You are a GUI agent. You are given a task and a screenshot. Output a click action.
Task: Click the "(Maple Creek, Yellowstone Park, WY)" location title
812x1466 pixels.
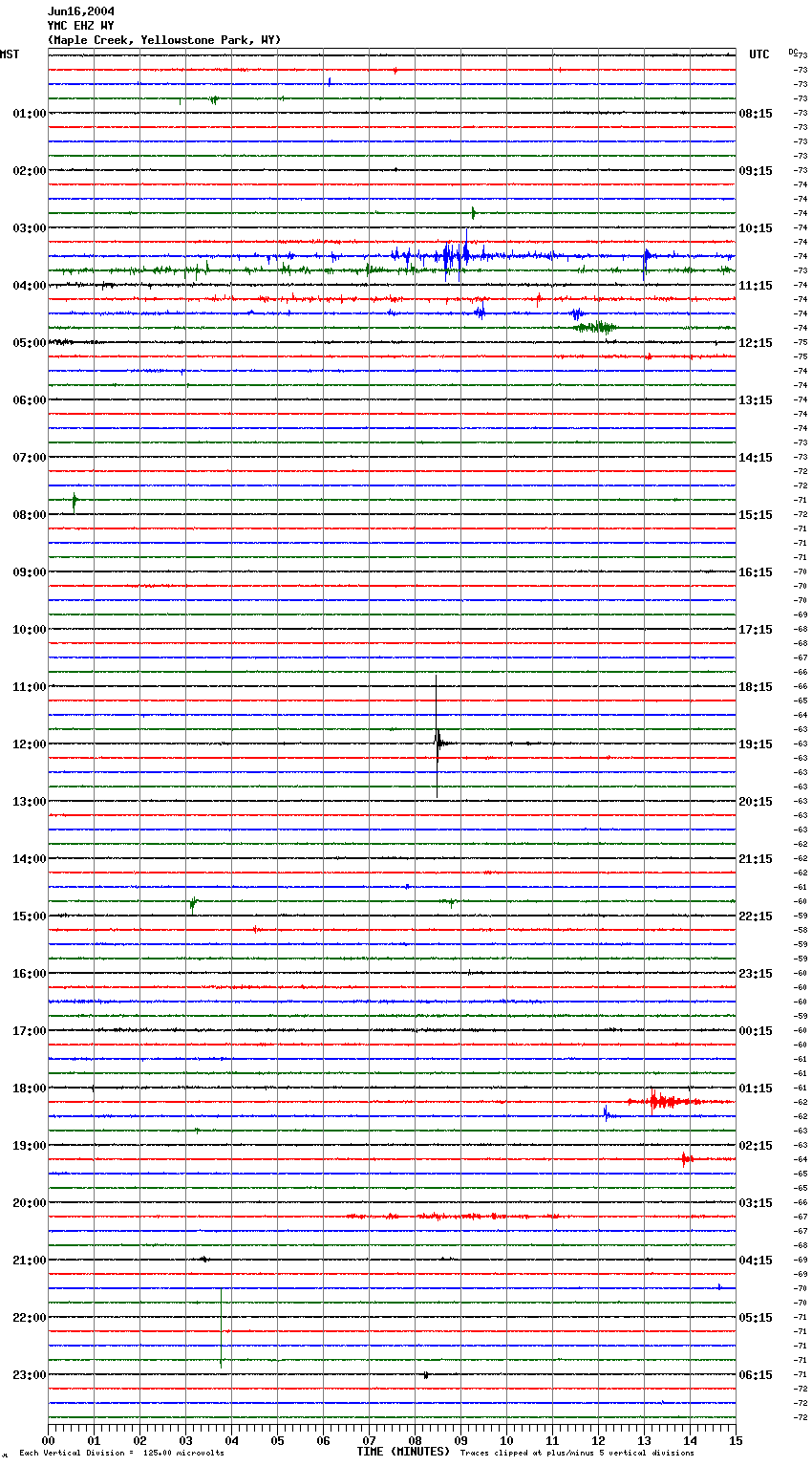pos(164,40)
